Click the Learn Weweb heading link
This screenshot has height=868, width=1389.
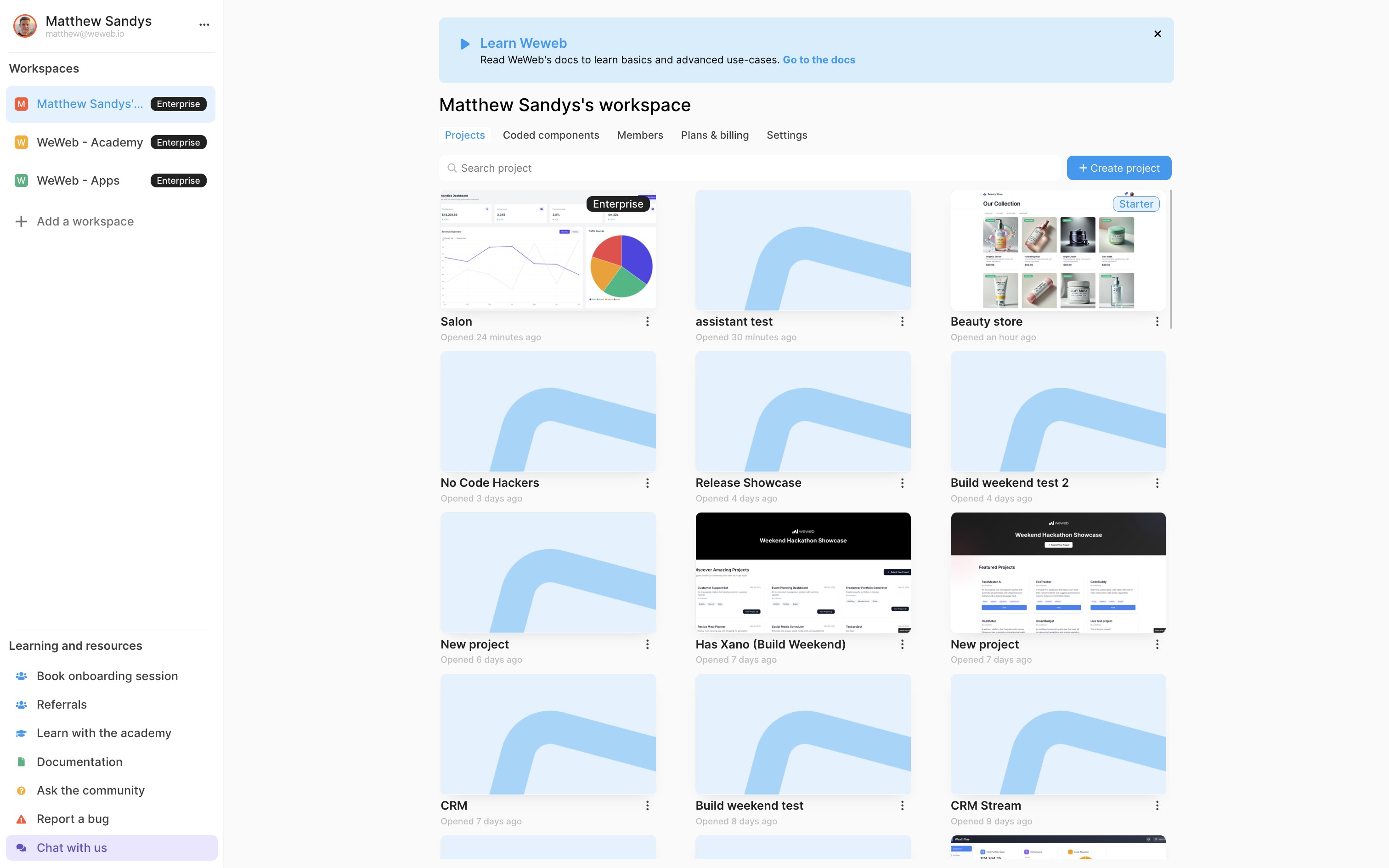(523, 43)
